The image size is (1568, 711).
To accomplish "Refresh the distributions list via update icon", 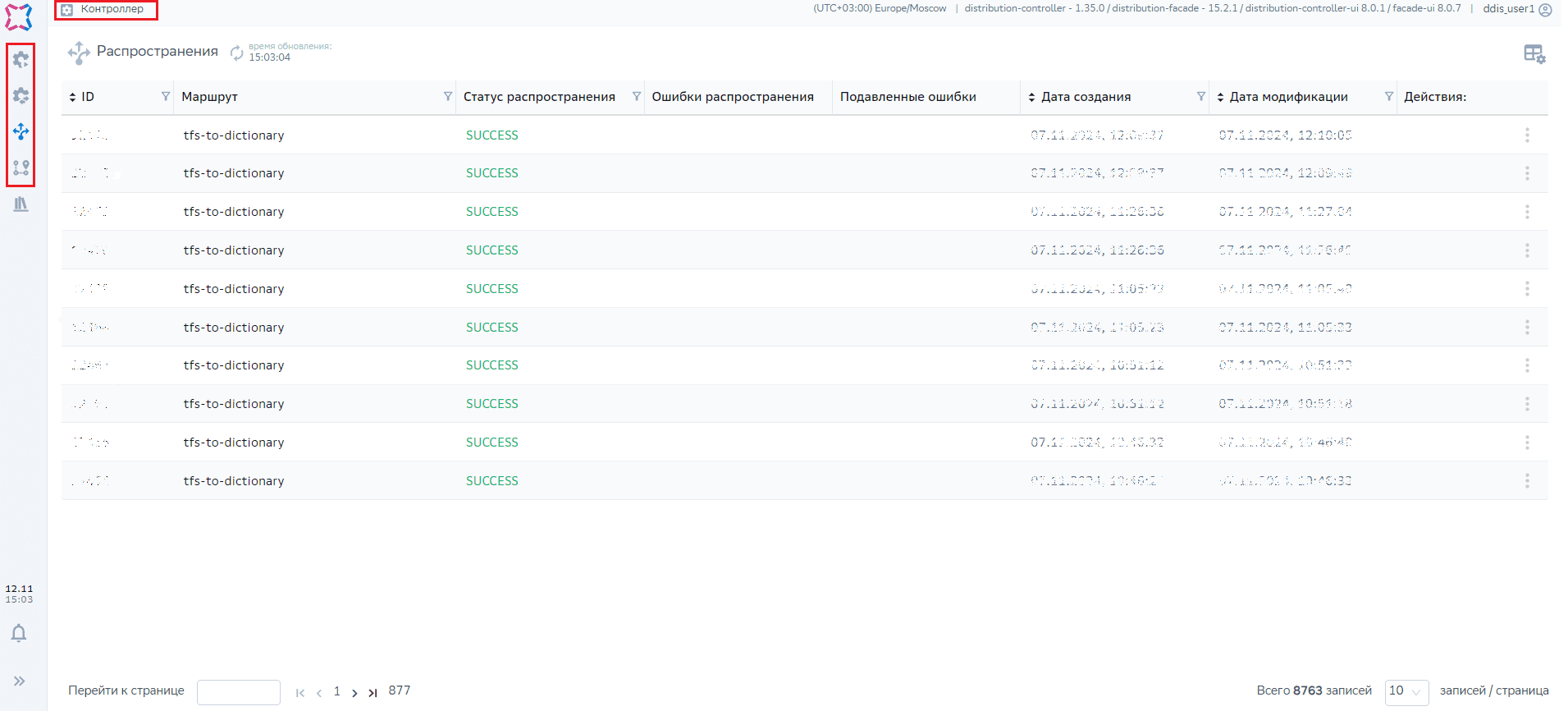I will [x=236, y=53].
